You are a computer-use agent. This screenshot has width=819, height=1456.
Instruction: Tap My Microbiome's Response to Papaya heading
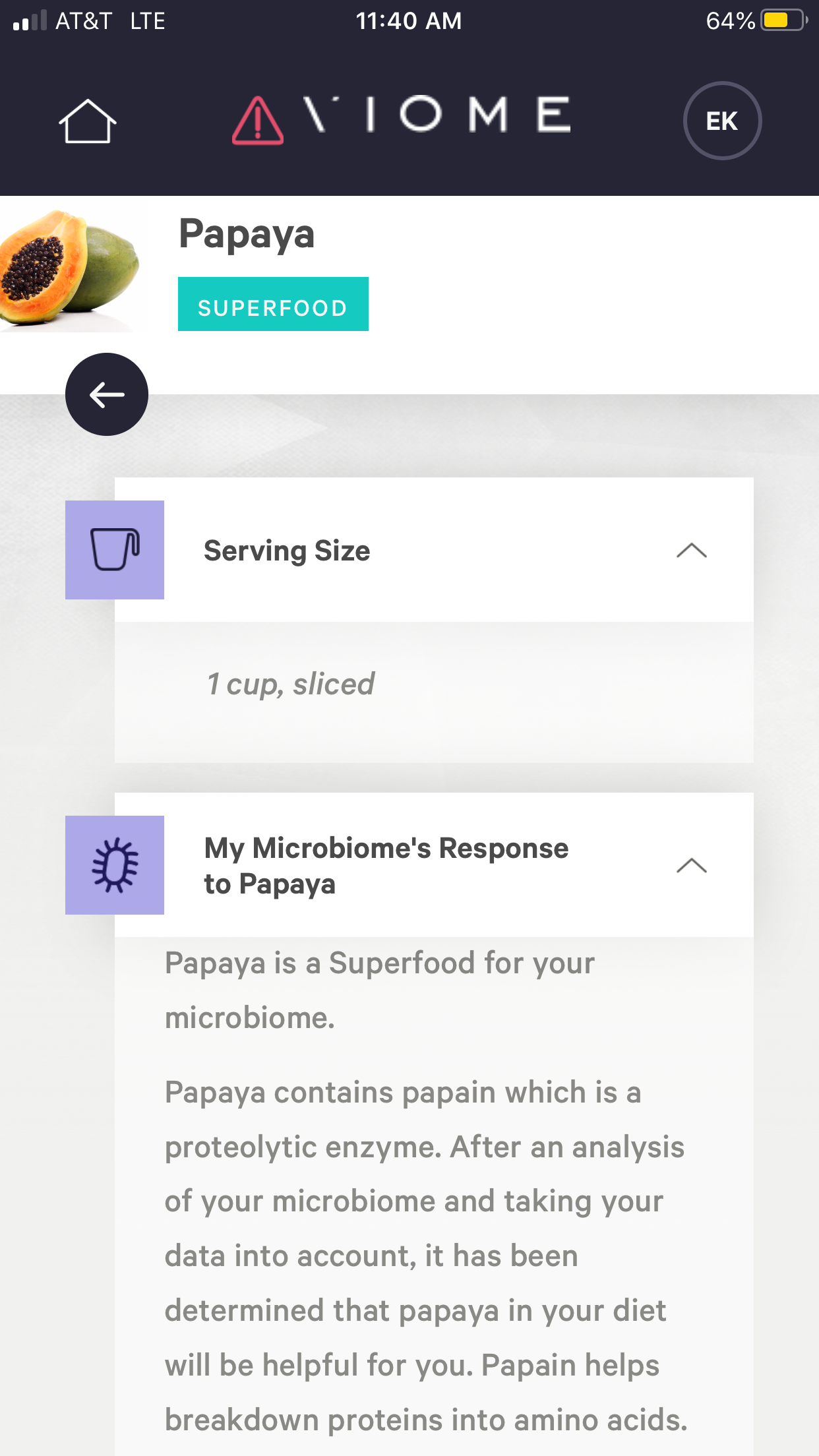coord(386,865)
